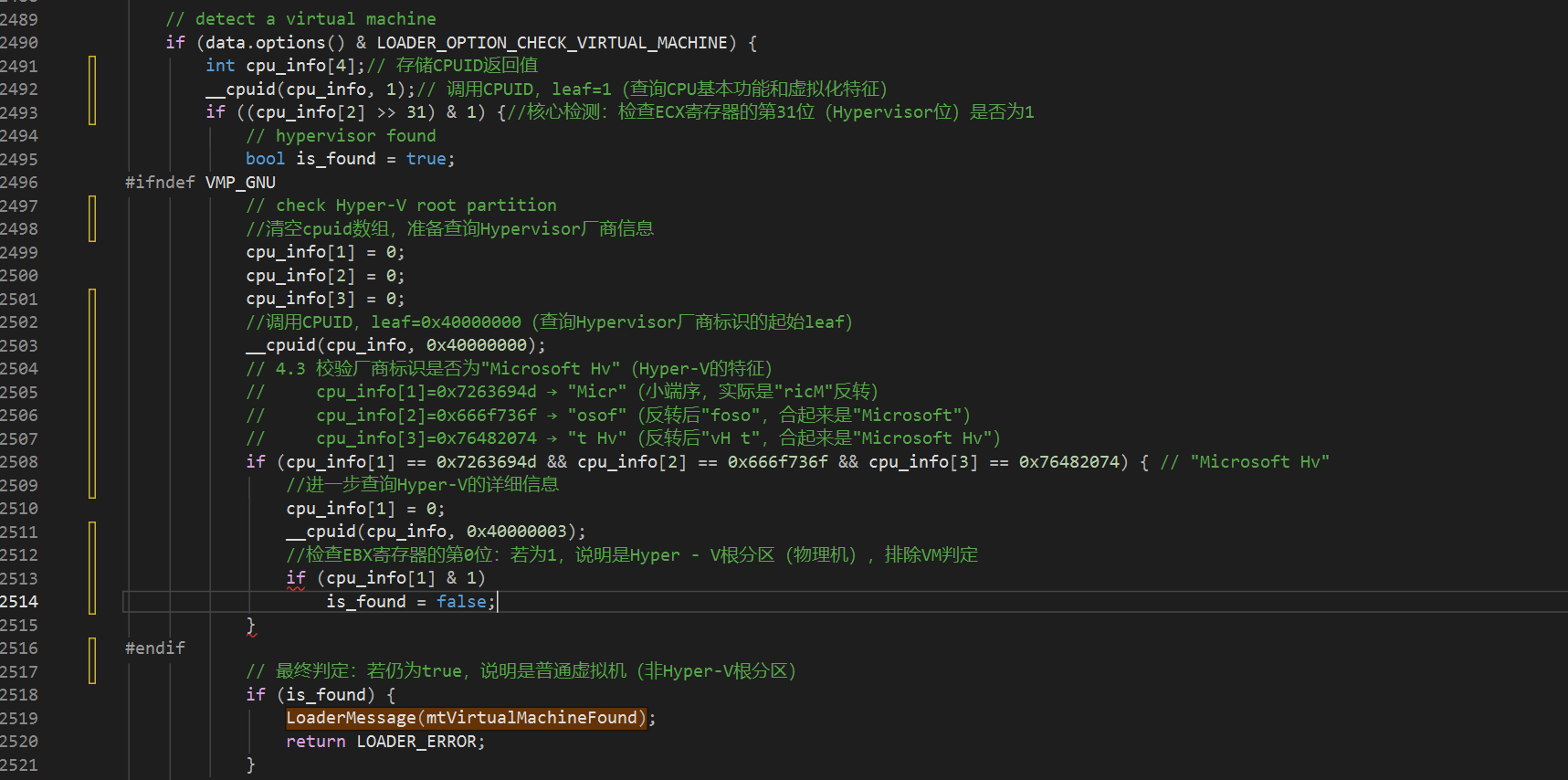Click the 0x40000000 argument in __cpuid call
Screen dimensions: 1568x780
[x=476, y=345]
